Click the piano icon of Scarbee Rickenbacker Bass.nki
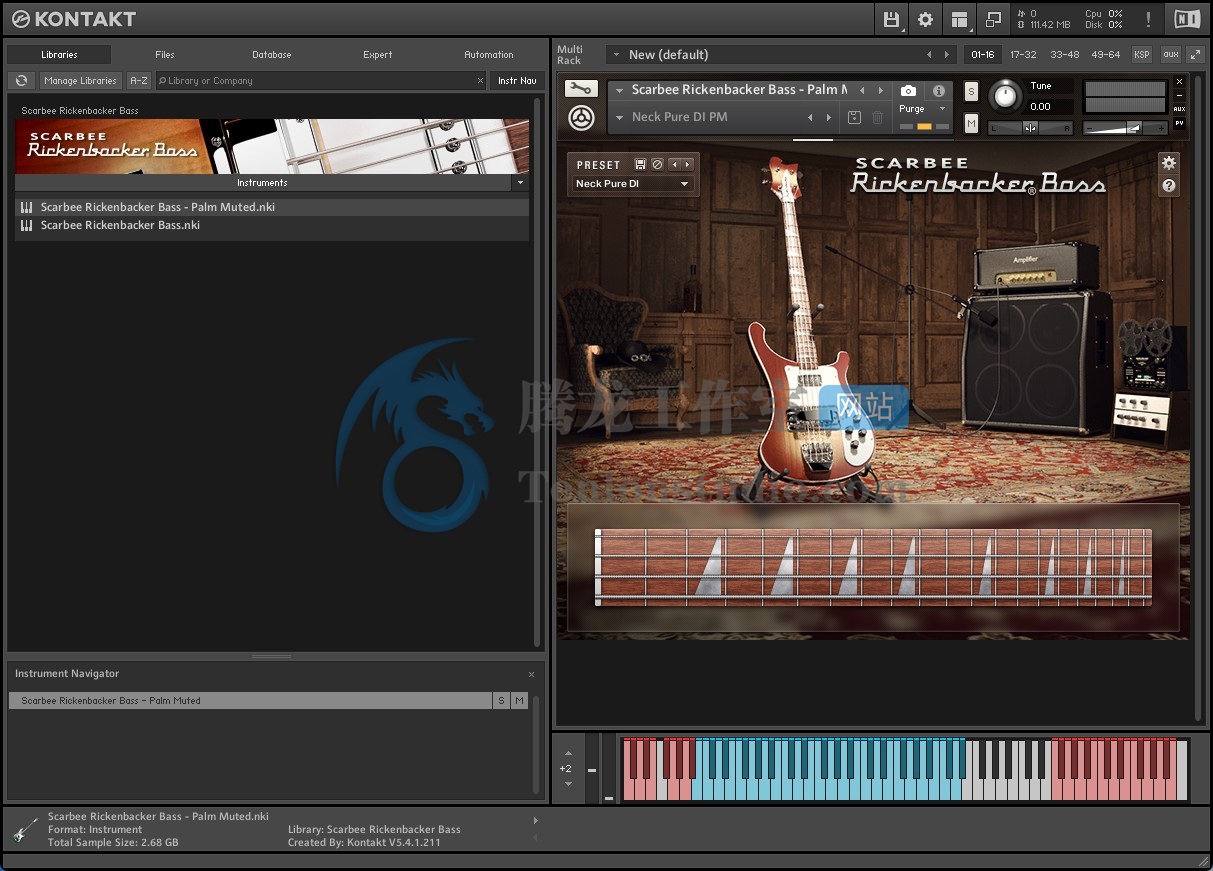The image size is (1213, 871). [x=27, y=225]
